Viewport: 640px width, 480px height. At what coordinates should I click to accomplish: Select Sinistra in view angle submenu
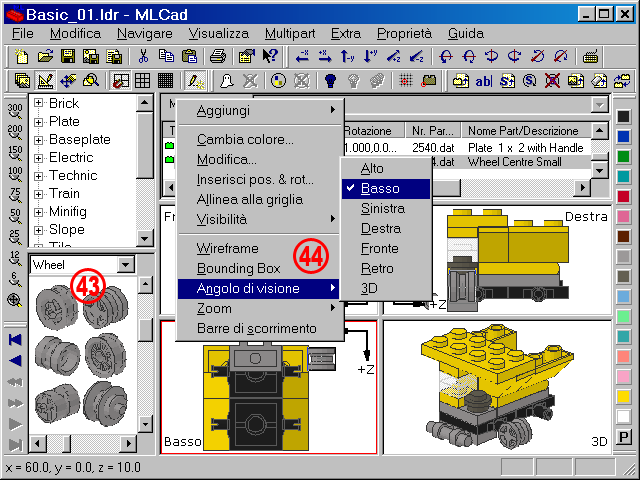tap(386, 209)
